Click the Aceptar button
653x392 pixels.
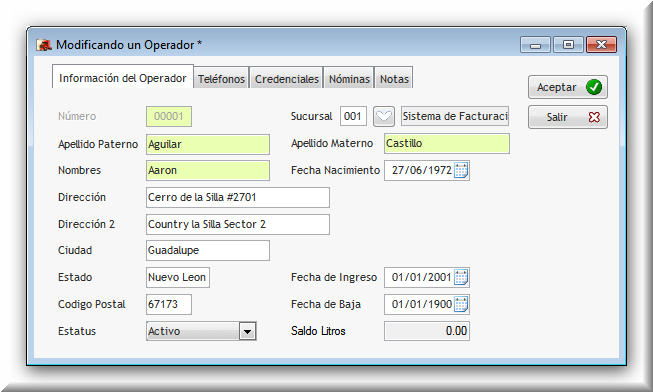pos(568,87)
